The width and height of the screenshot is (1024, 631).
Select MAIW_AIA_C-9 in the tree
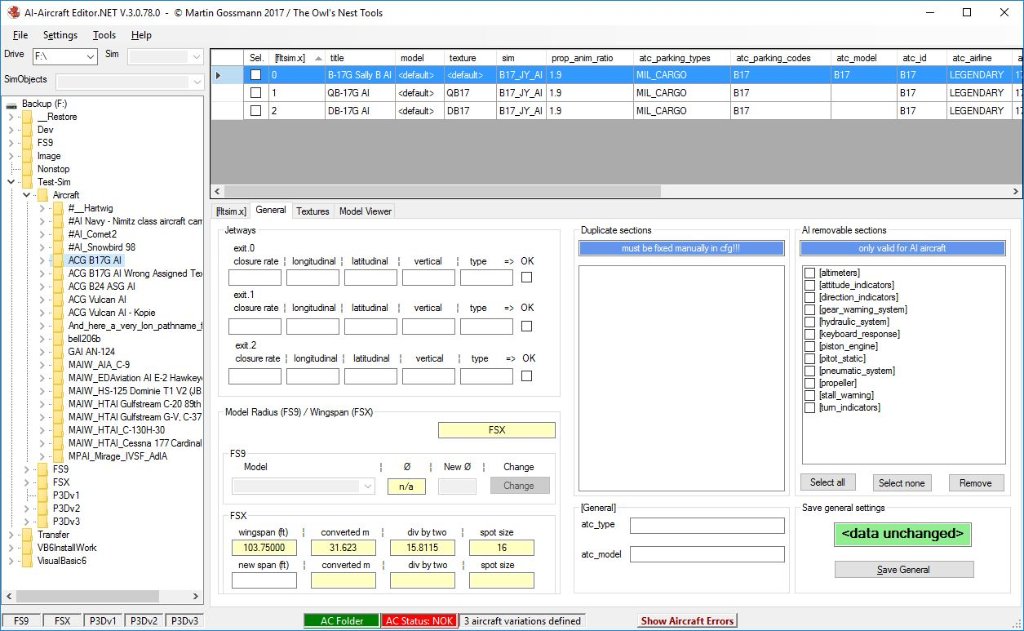pos(99,364)
